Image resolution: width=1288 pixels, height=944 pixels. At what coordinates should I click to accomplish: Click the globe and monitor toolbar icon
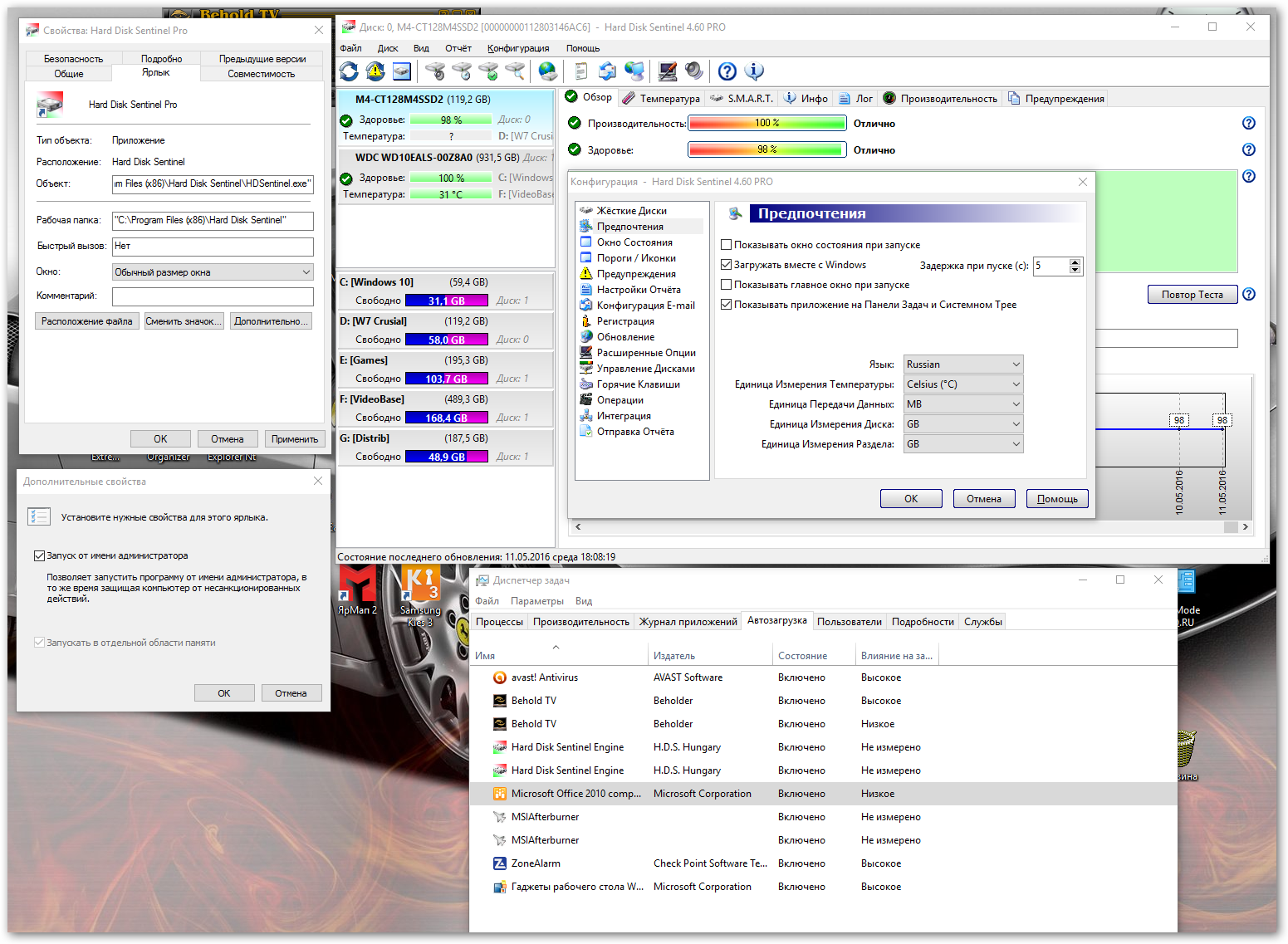(634, 71)
